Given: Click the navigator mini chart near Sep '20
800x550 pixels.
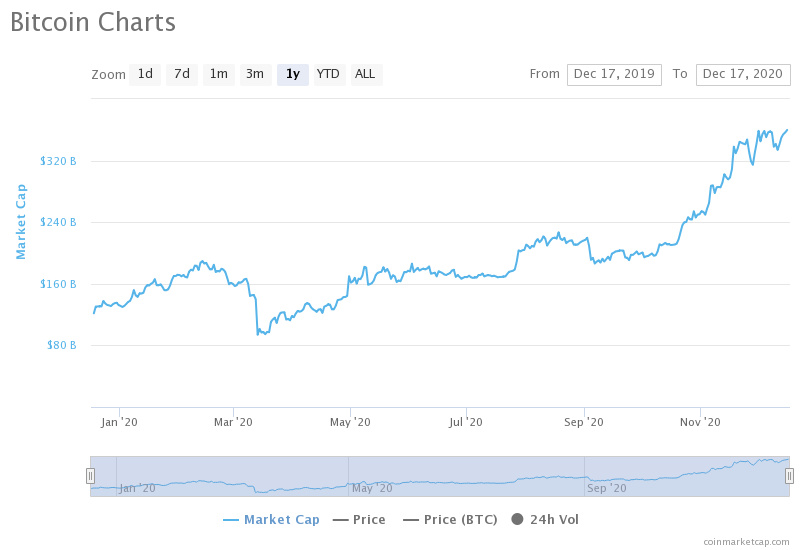Looking at the screenshot, I should [x=606, y=488].
